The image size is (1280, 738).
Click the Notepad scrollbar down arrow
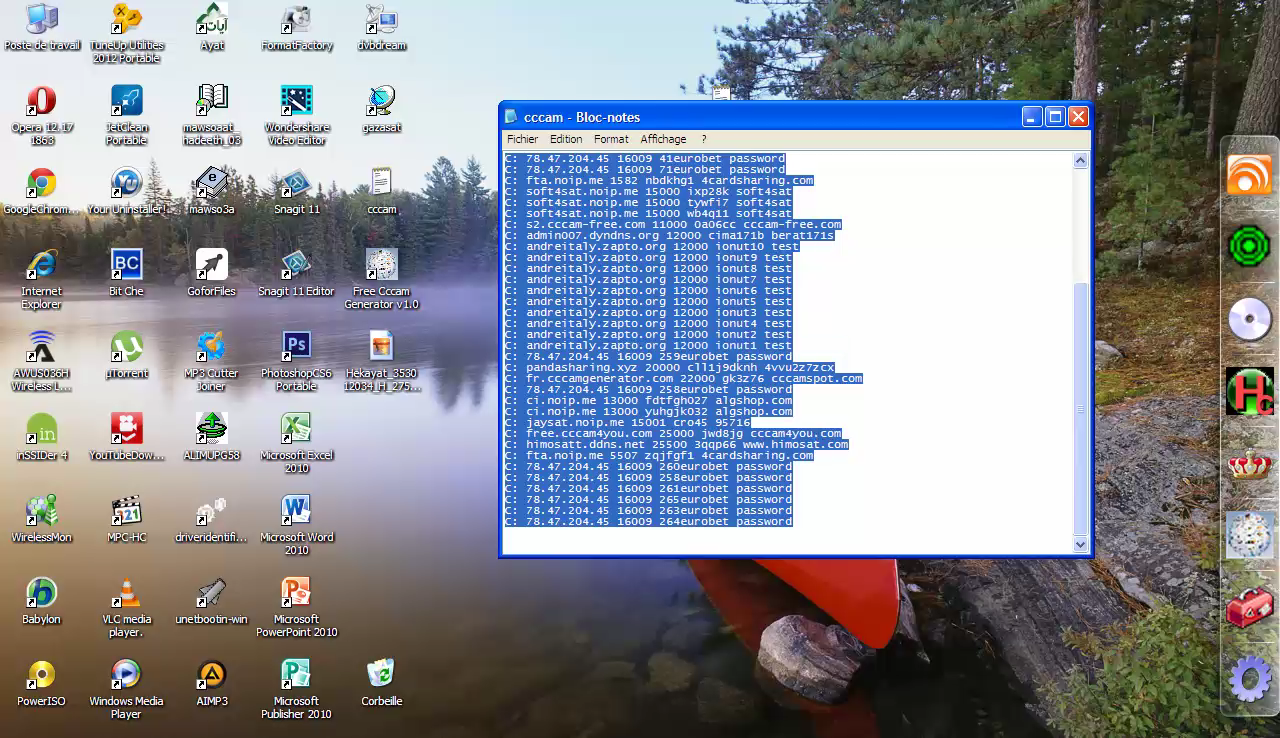[1080, 544]
